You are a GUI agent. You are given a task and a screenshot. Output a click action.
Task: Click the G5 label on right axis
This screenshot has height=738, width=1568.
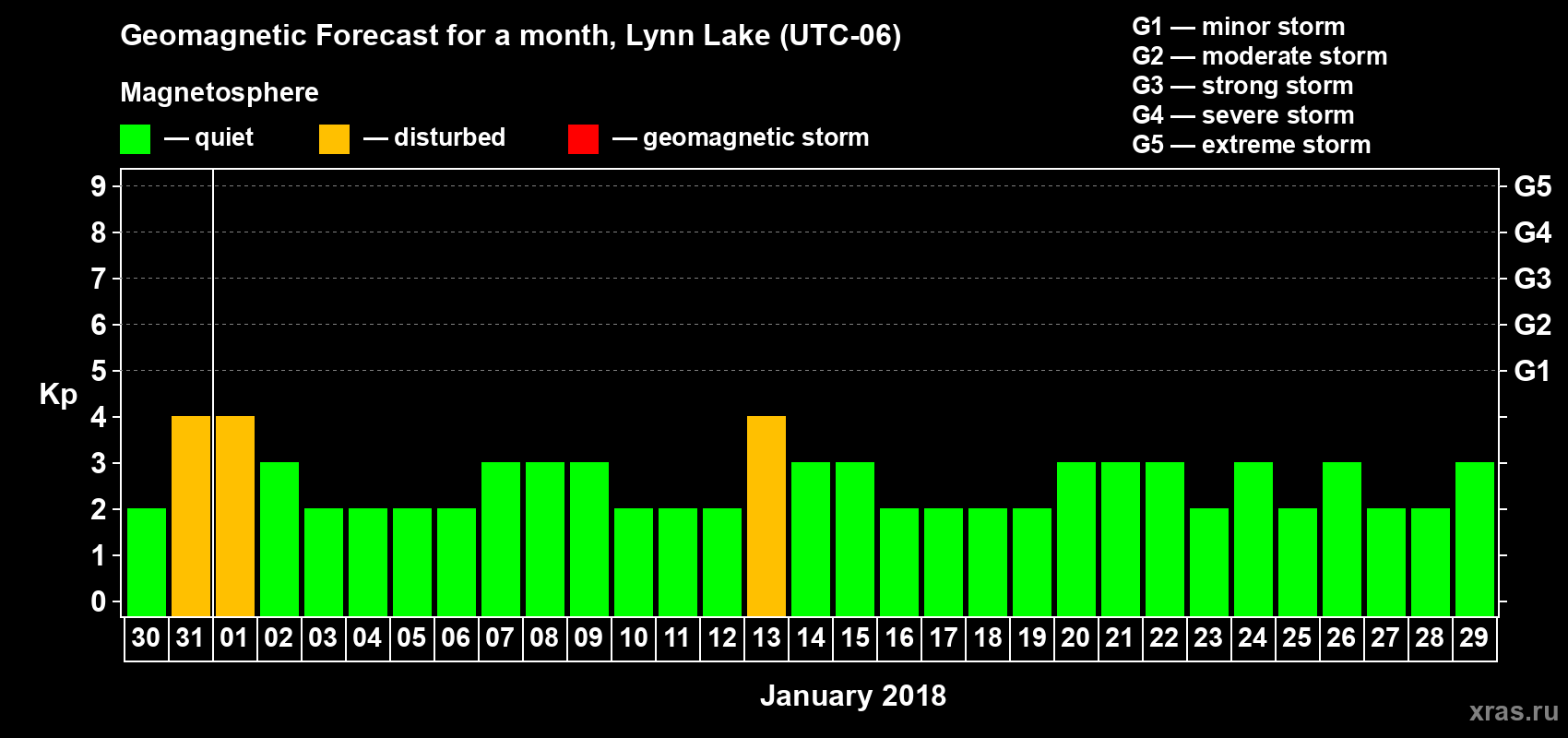(x=1533, y=186)
